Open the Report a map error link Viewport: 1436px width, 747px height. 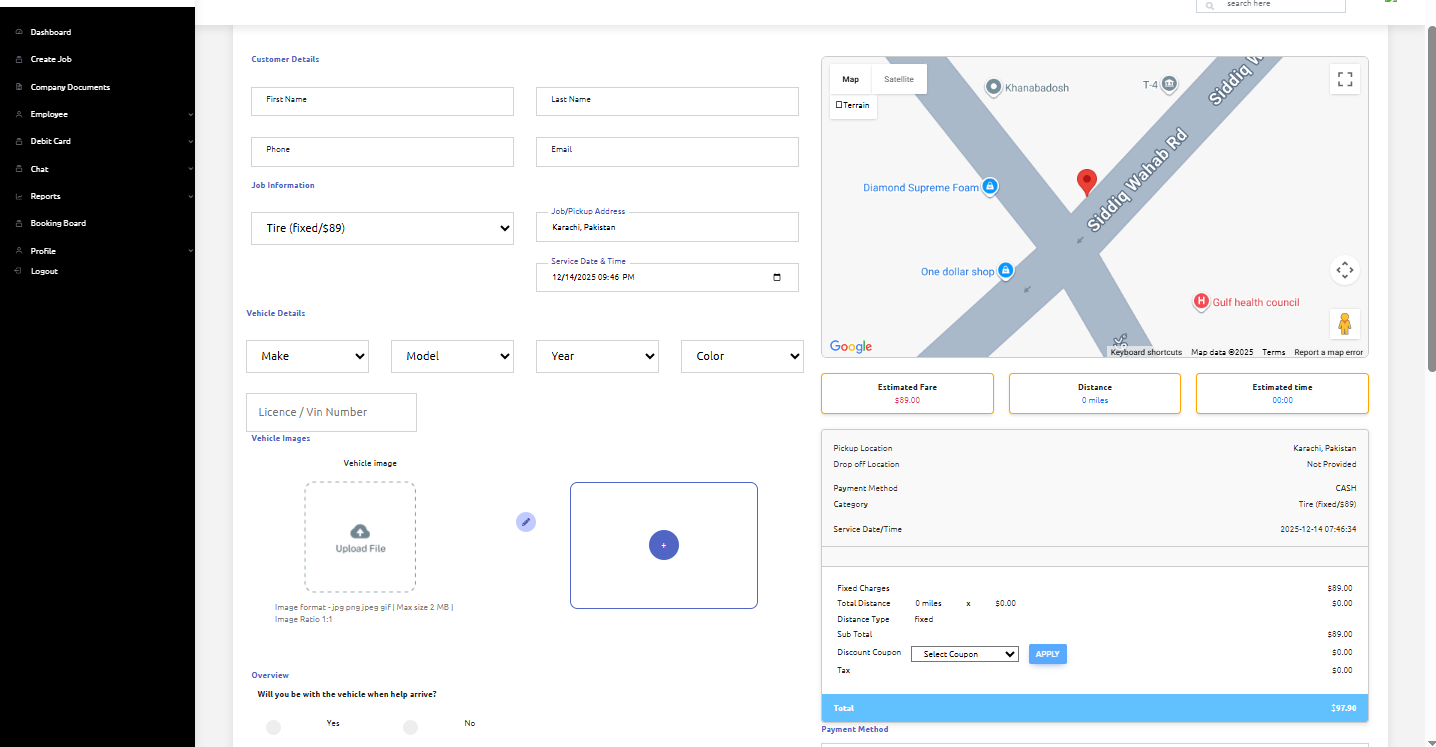click(x=1330, y=352)
